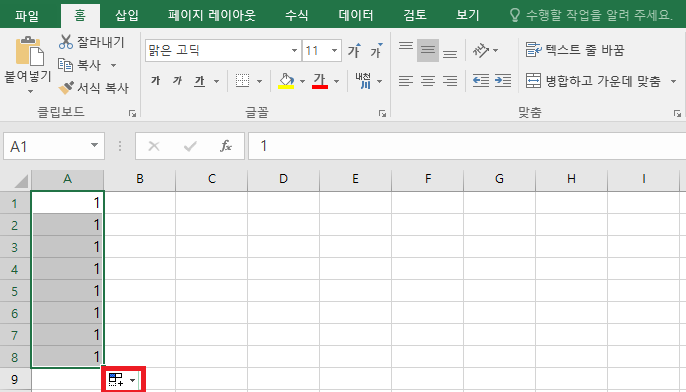Click Wrap Text (텍스트 줄 바꿈)

coord(574,50)
